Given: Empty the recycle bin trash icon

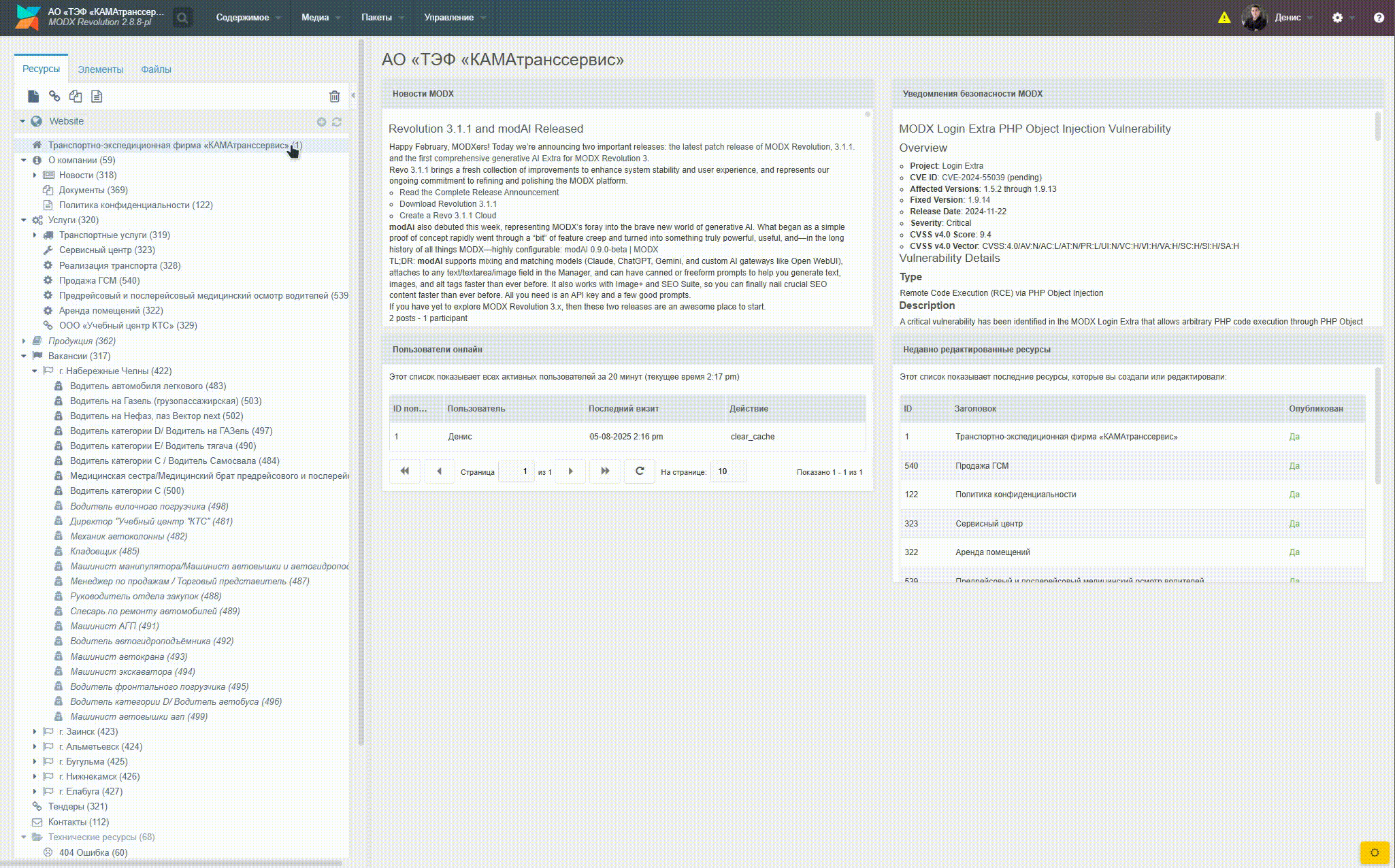Looking at the screenshot, I should click(x=334, y=97).
